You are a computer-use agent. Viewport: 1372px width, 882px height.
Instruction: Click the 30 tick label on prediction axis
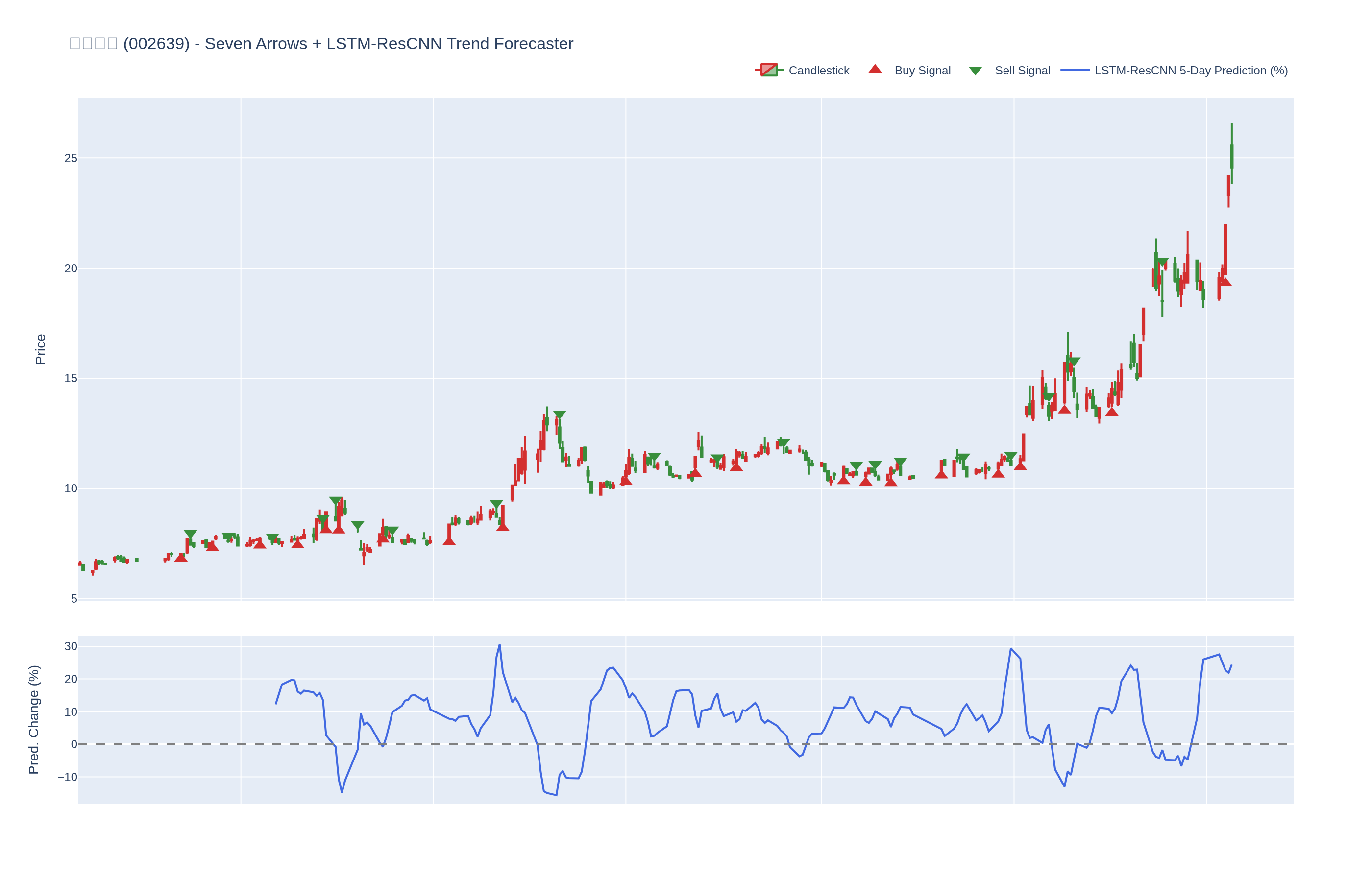[x=71, y=646]
